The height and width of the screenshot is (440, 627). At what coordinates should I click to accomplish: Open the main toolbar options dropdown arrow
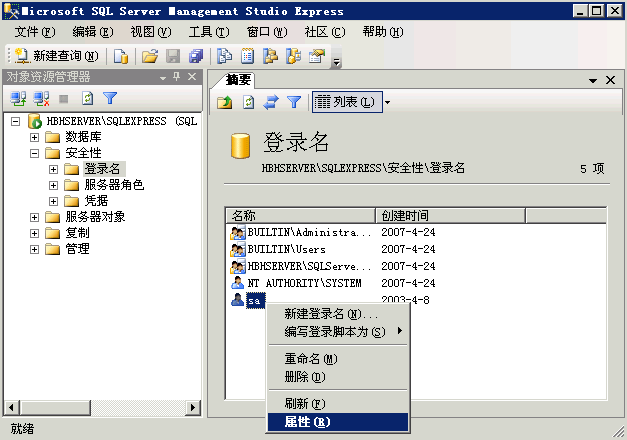pos(337,61)
